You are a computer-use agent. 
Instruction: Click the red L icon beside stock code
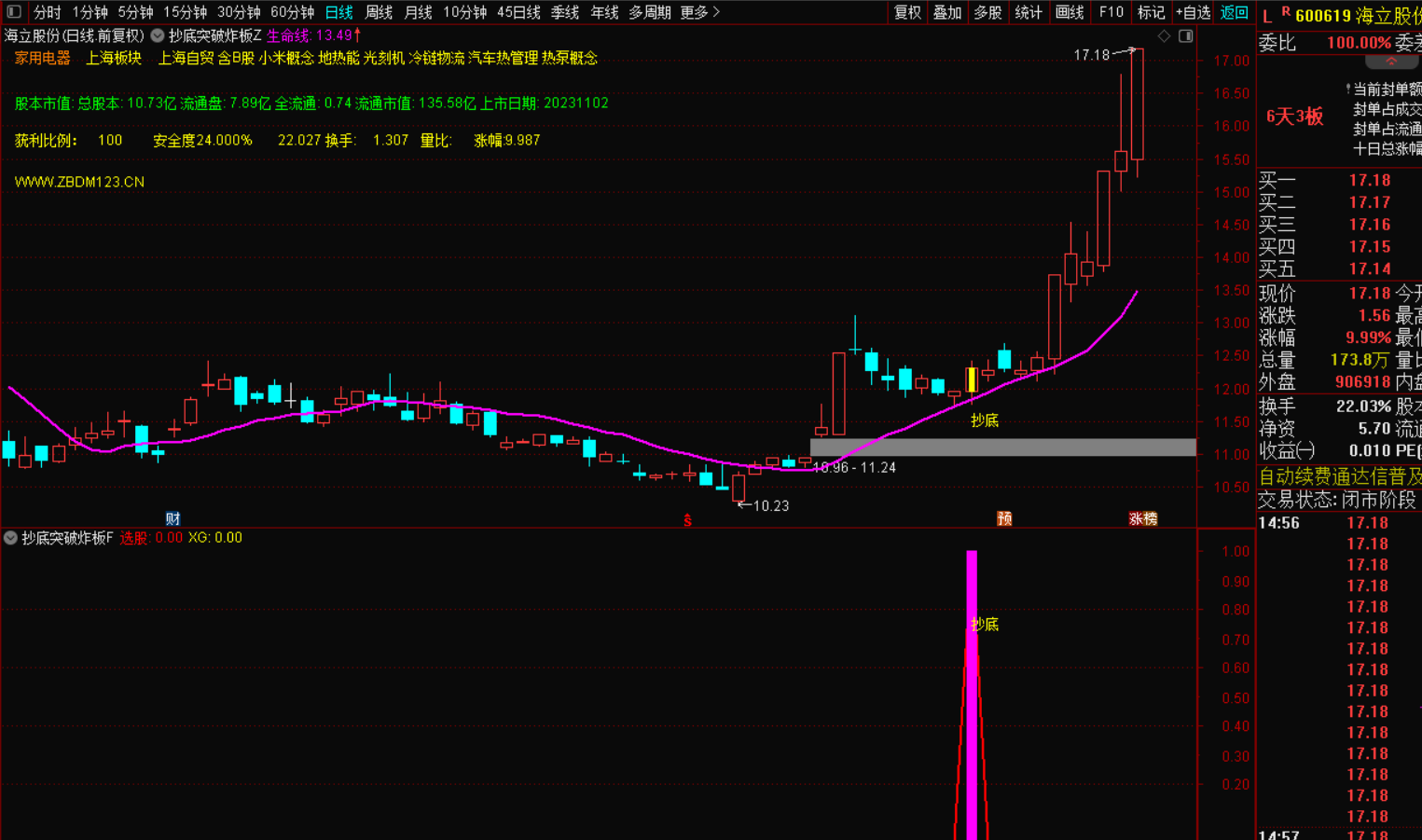(1267, 16)
